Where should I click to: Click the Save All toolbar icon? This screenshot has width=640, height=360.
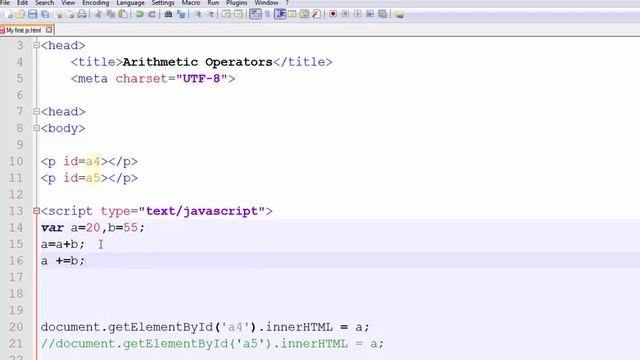(45, 15)
